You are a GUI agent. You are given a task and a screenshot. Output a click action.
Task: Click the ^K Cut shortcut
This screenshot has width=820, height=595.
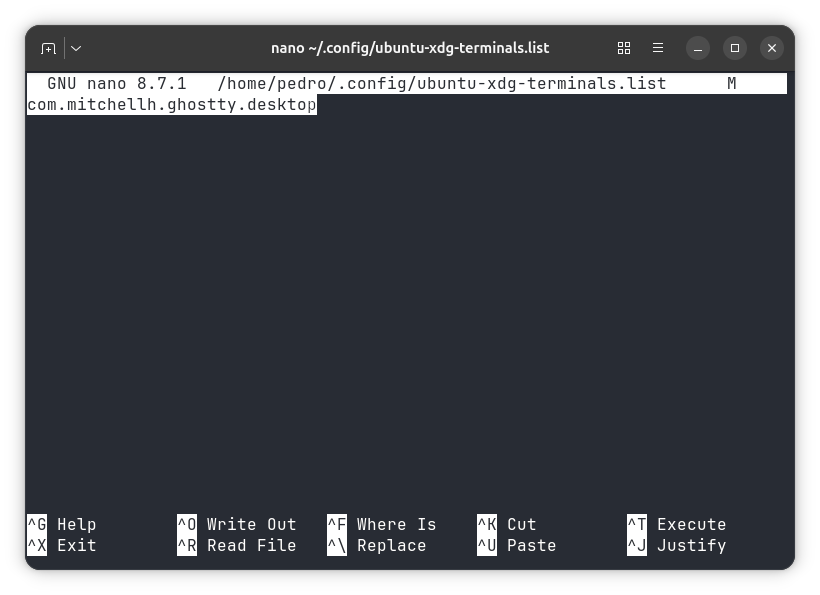pyautogui.click(x=507, y=524)
